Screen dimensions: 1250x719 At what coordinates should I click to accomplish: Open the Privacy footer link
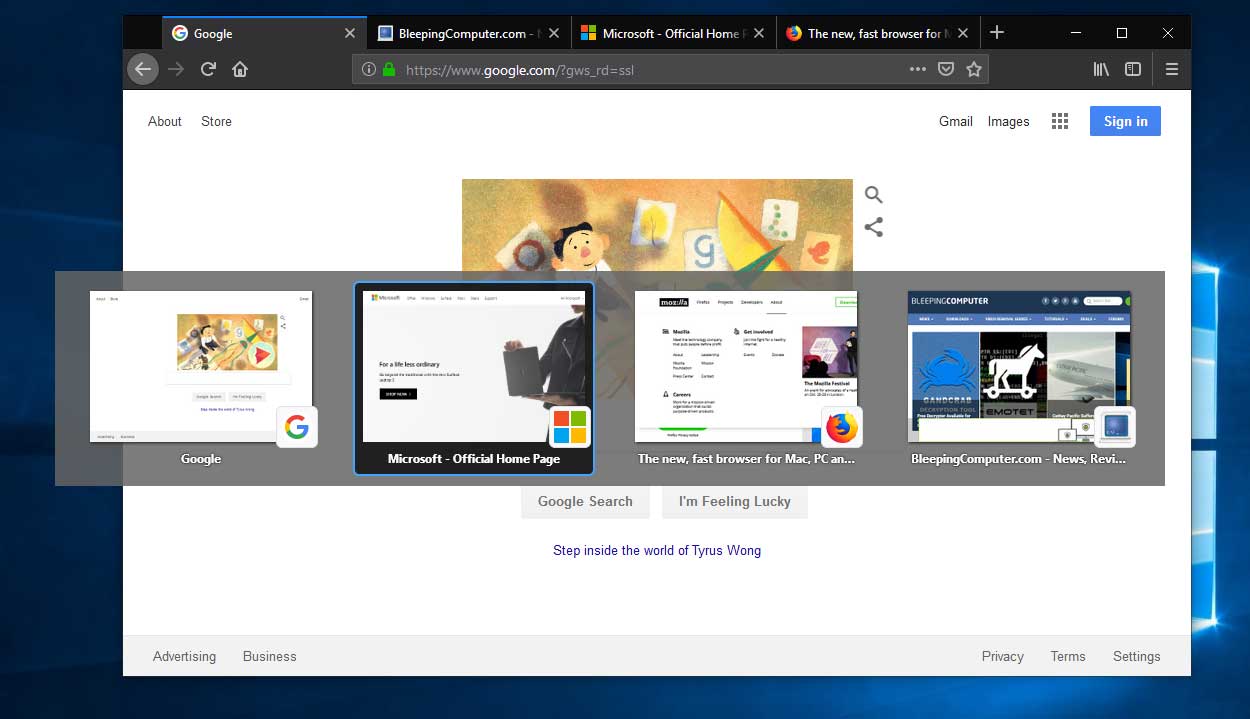pyautogui.click(x=1003, y=656)
